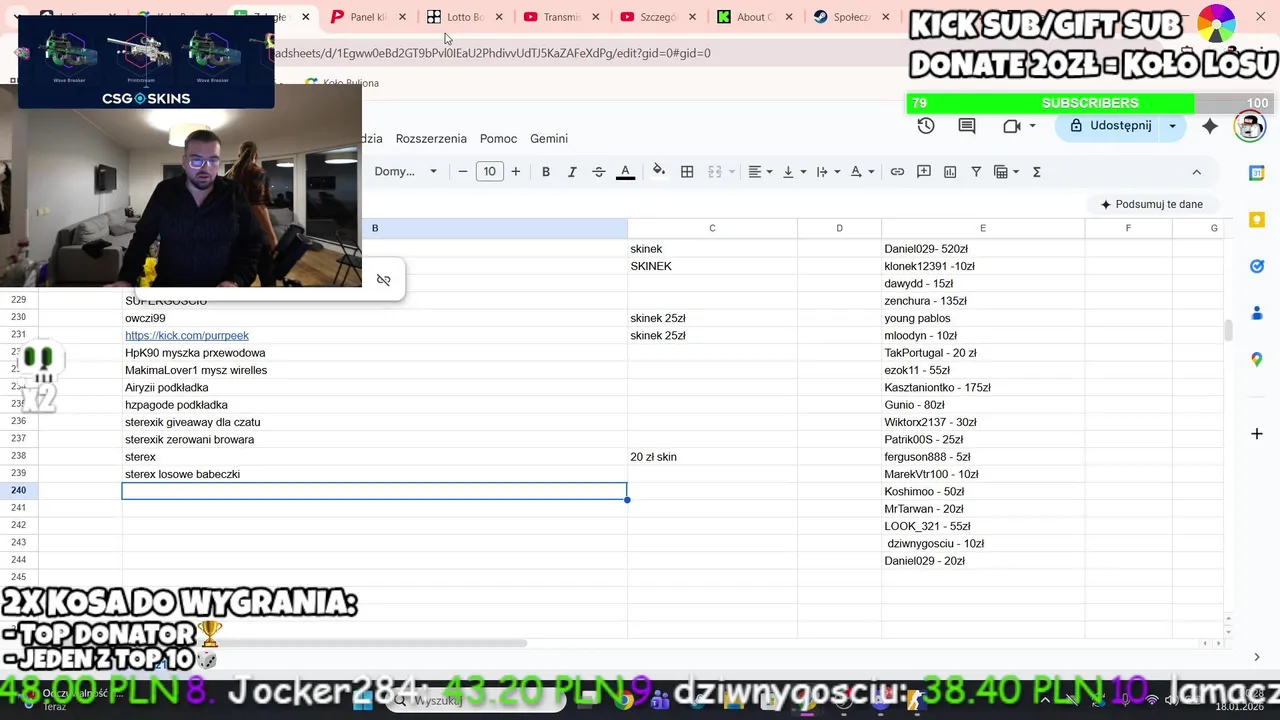Toggle italic formatting
The width and height of the screenshot is (1280, 720).
pos(572,172)
